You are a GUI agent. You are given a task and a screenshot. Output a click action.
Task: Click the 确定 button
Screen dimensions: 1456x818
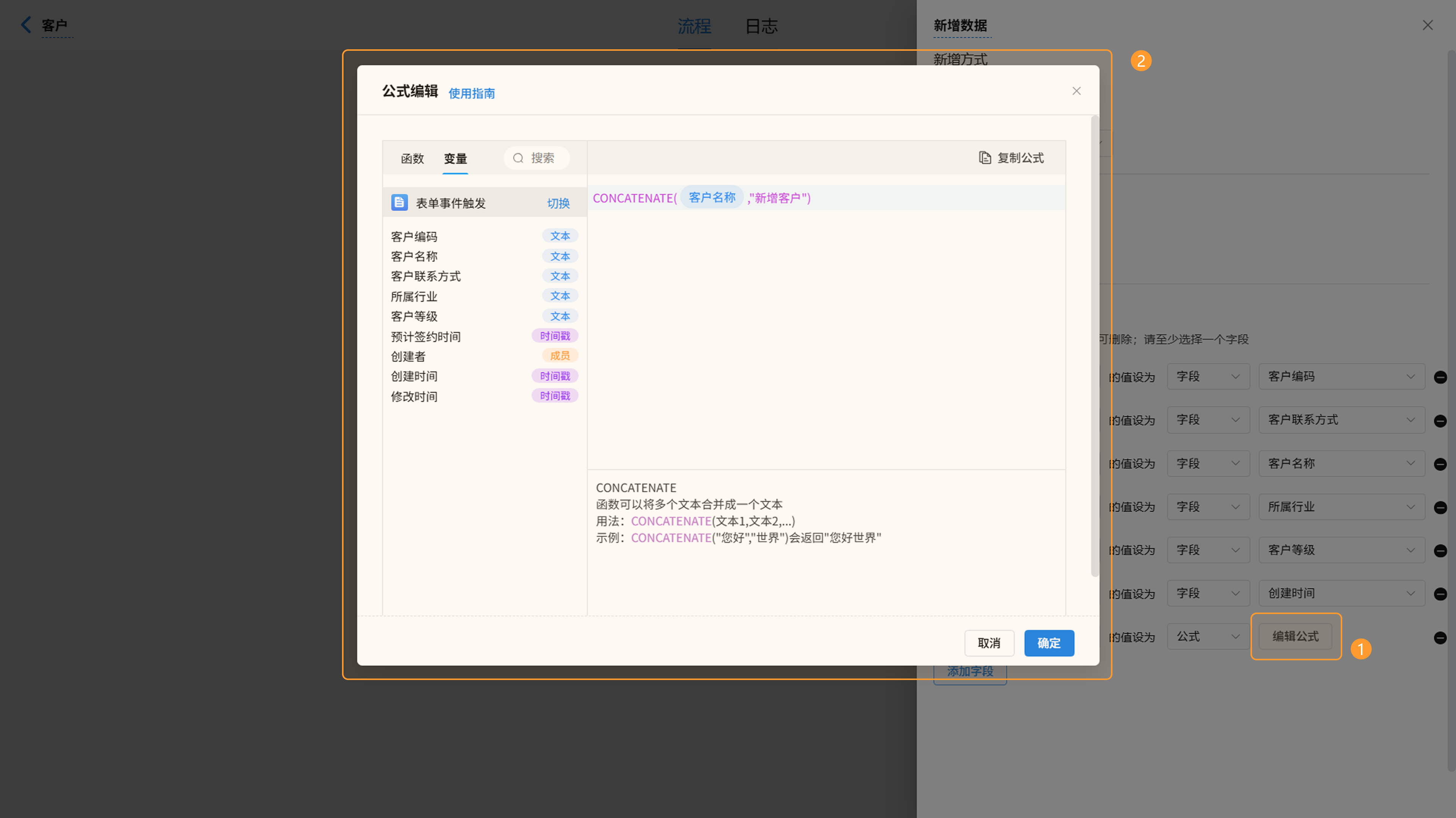point(1049,643)
